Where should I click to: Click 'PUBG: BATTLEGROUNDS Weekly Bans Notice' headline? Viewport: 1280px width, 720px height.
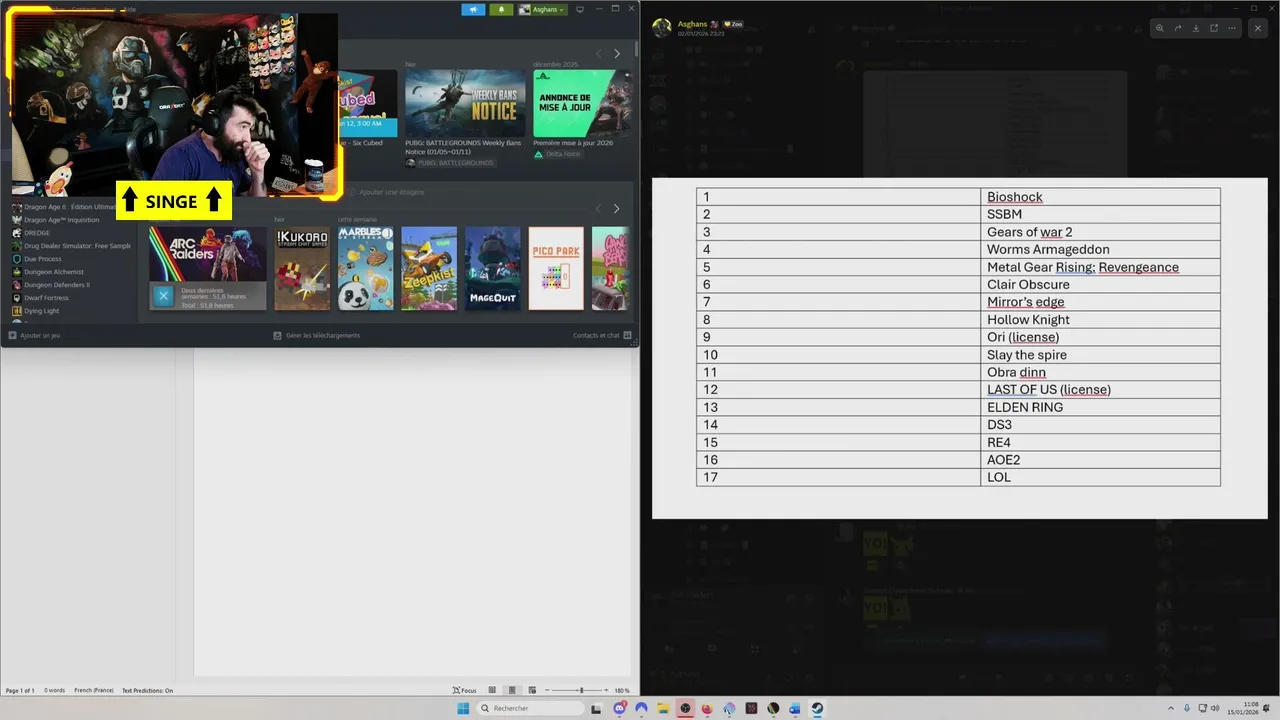coord(463,147)
